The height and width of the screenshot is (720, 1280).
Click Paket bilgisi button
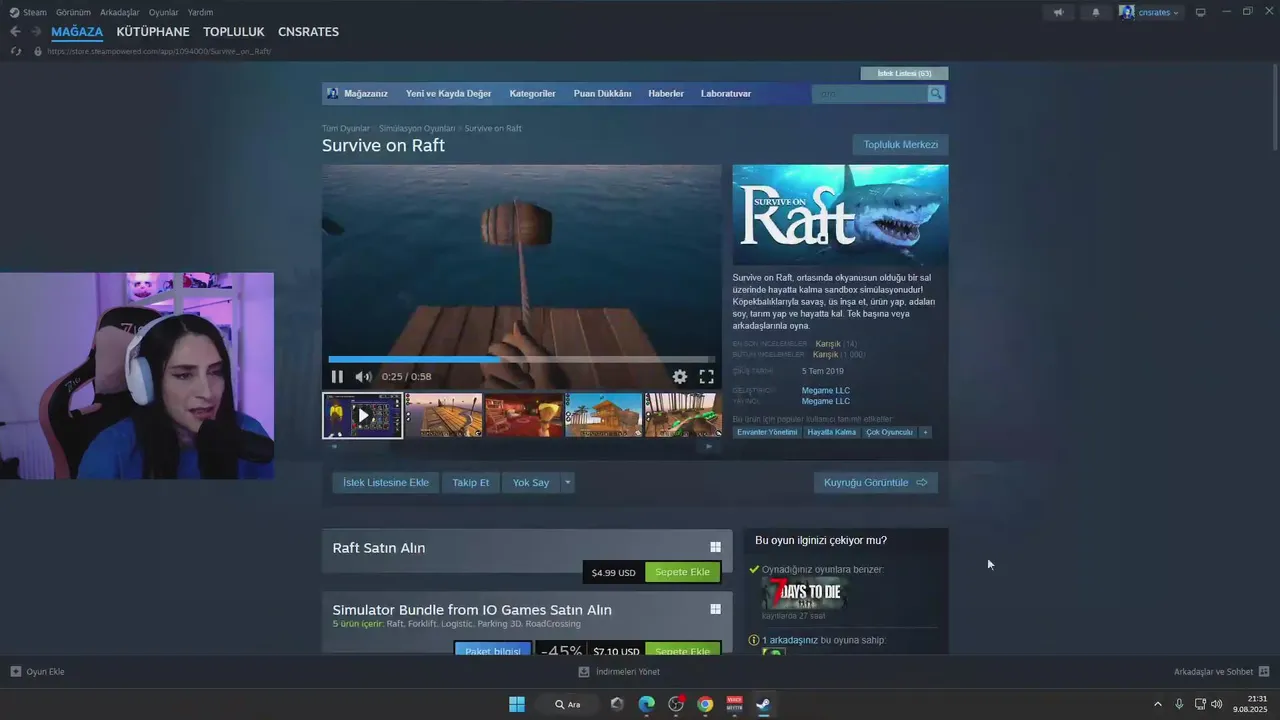[x=493, y=651]
